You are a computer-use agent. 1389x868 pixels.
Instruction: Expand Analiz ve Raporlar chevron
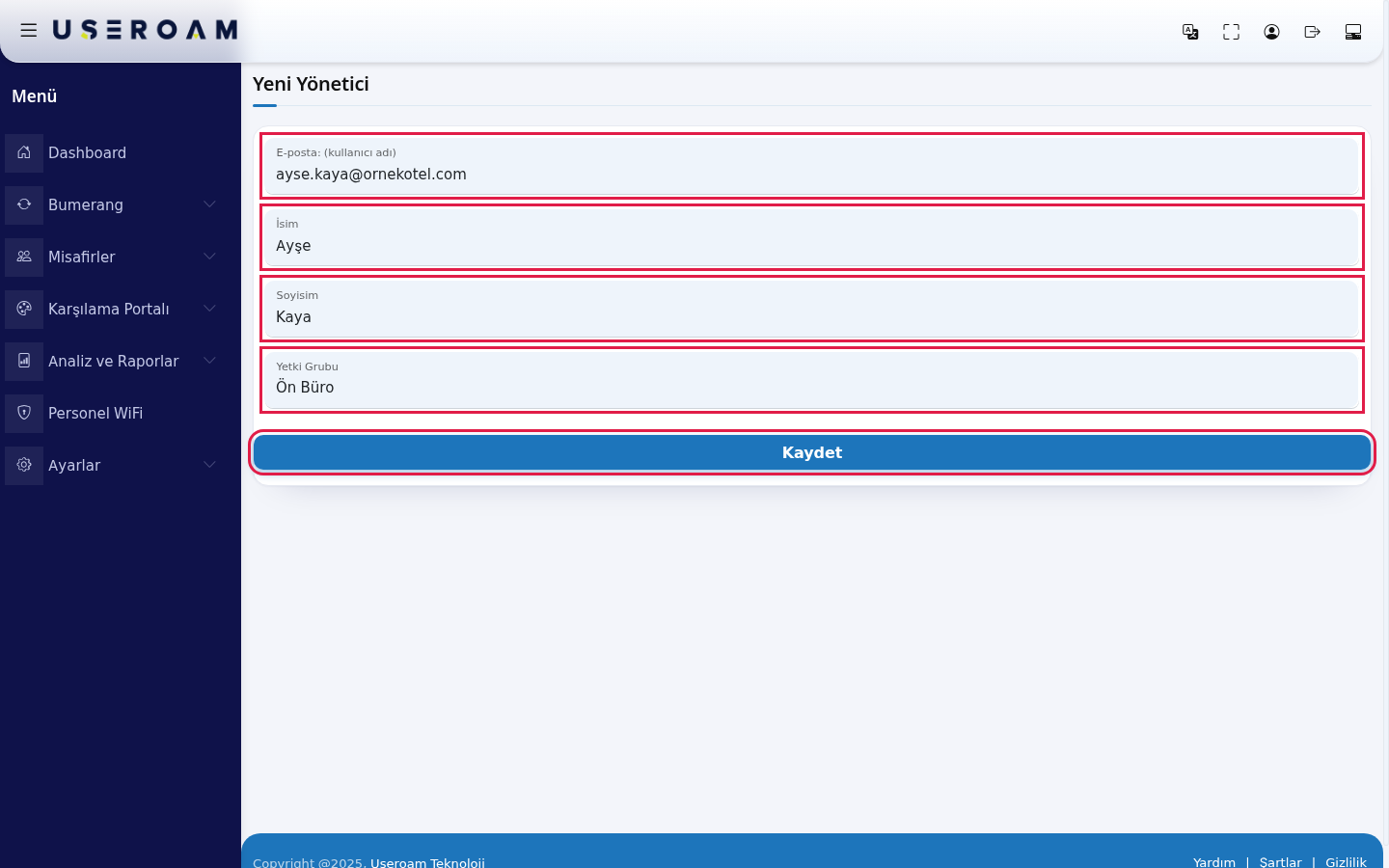(209, 361)
